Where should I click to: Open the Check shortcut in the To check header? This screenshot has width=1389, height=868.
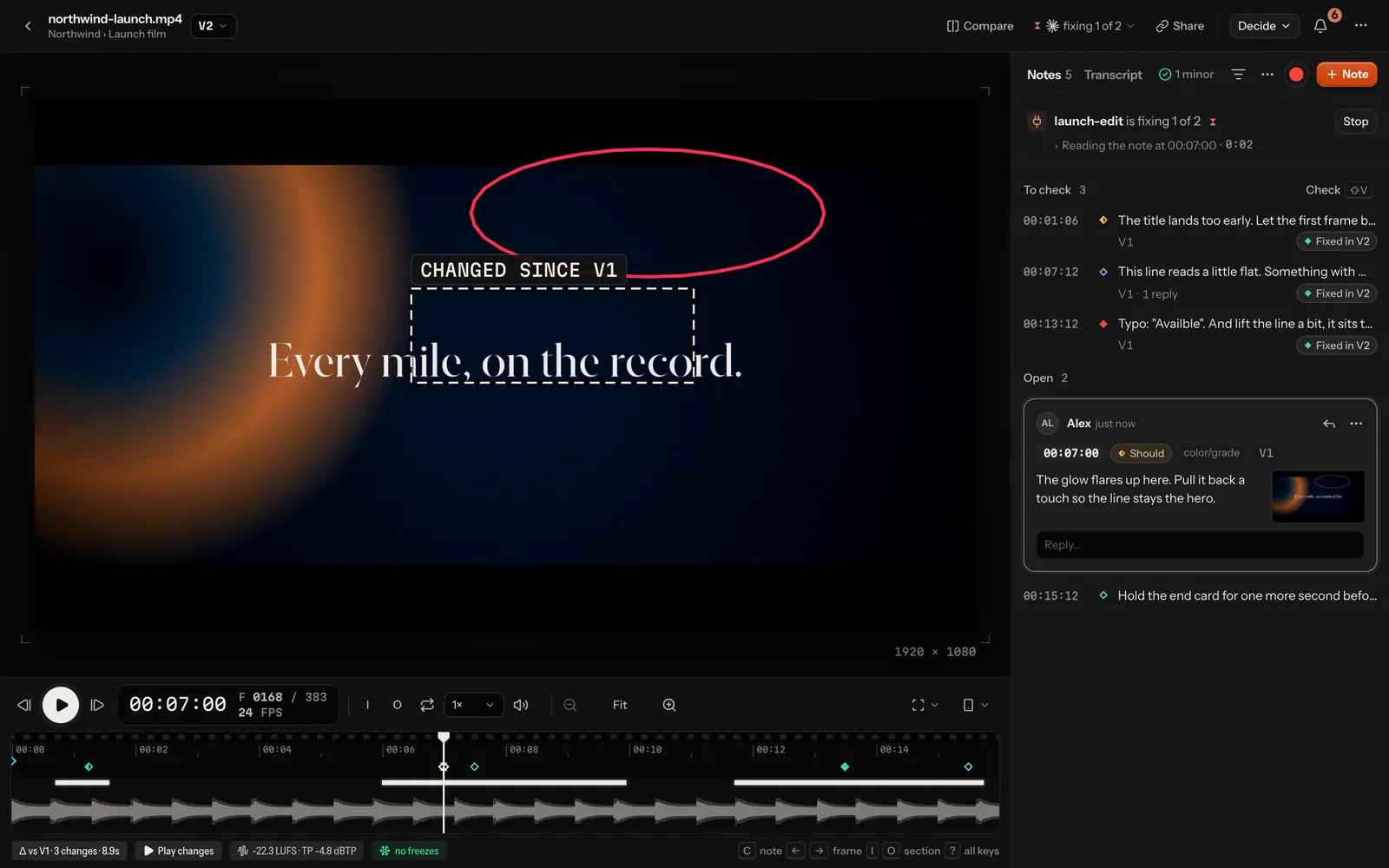click(1338, 190)
